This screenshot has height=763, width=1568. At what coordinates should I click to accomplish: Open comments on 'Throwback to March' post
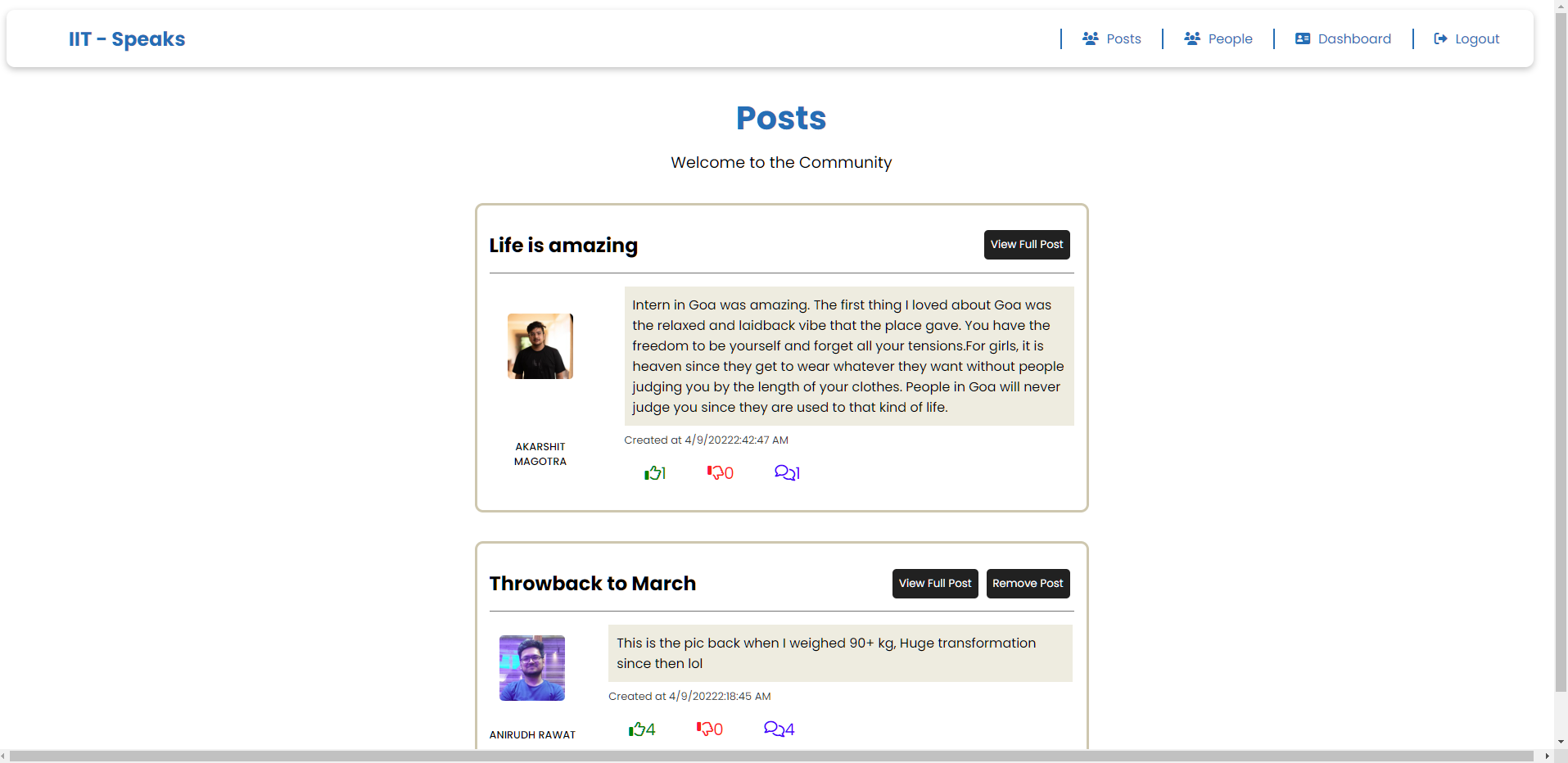(x=775, y=729)
